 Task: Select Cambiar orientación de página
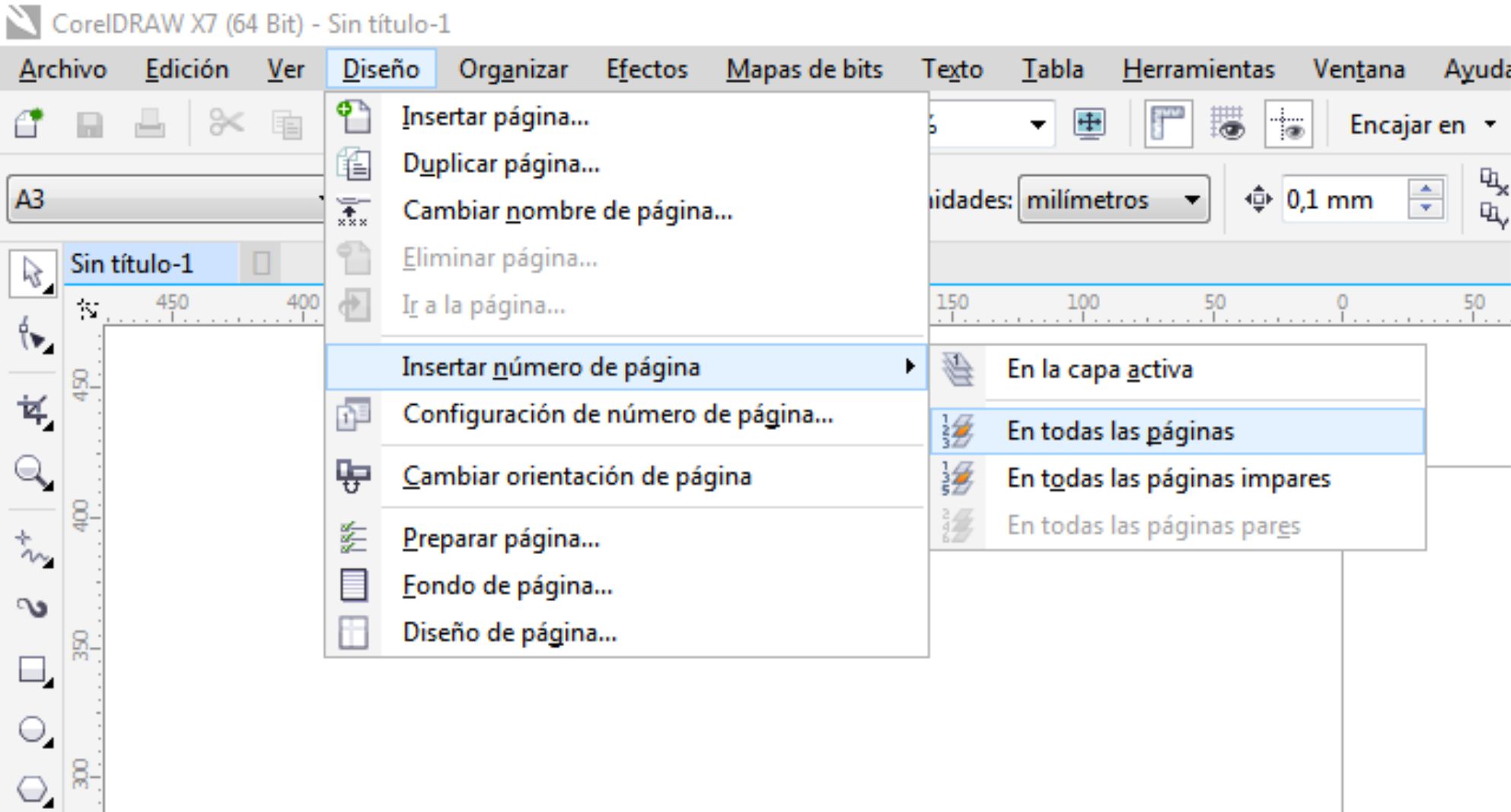point(627,476)
